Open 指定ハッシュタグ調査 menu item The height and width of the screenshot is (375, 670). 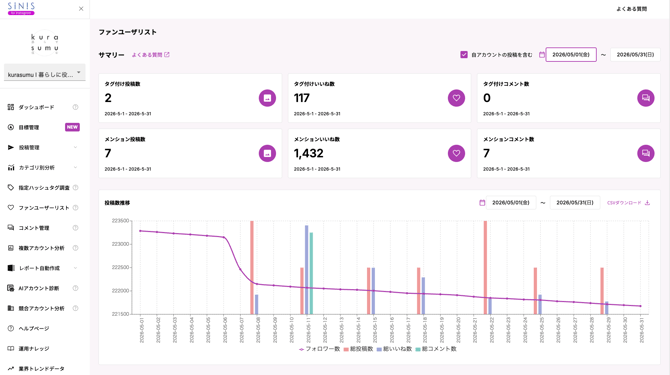44,188
